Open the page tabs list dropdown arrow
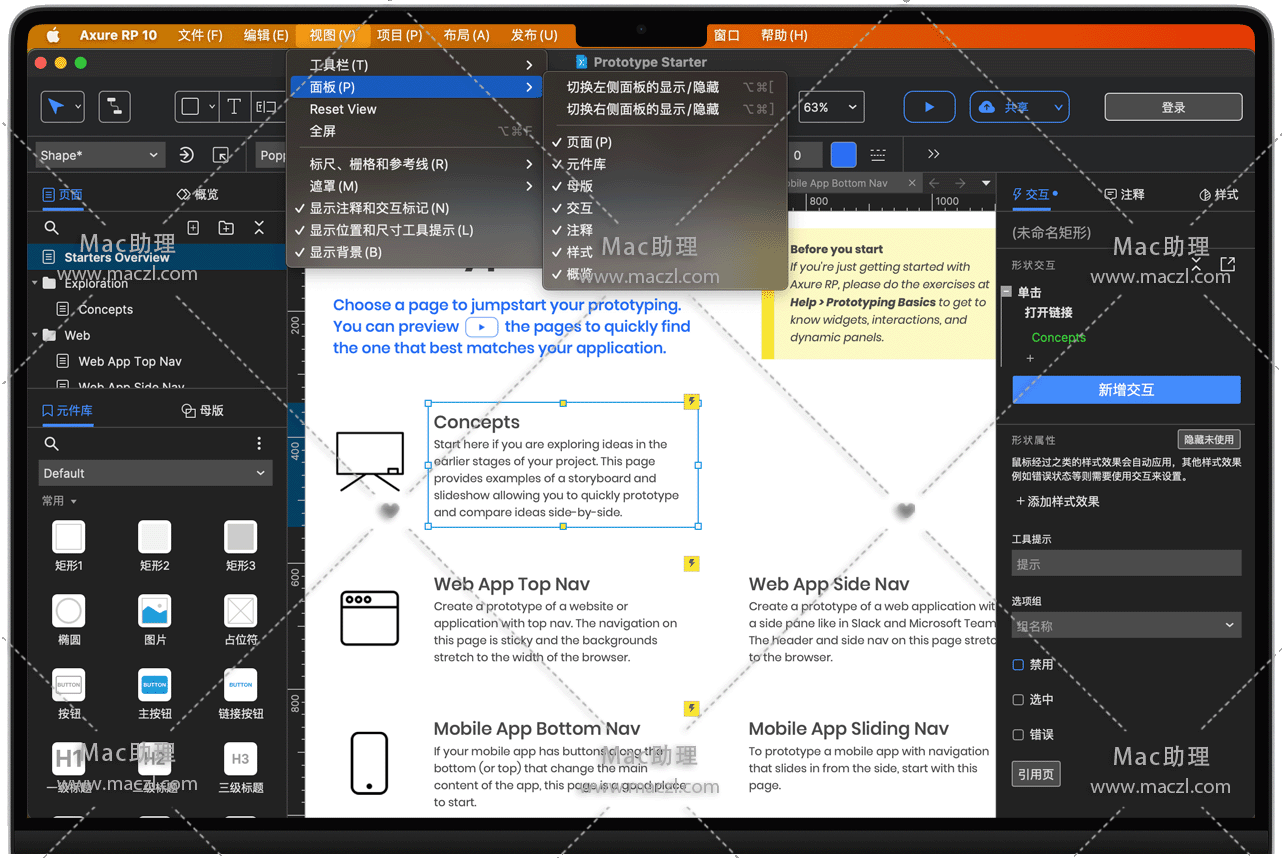The width and height of the screenshot is (1282, 858). (986, 183)
